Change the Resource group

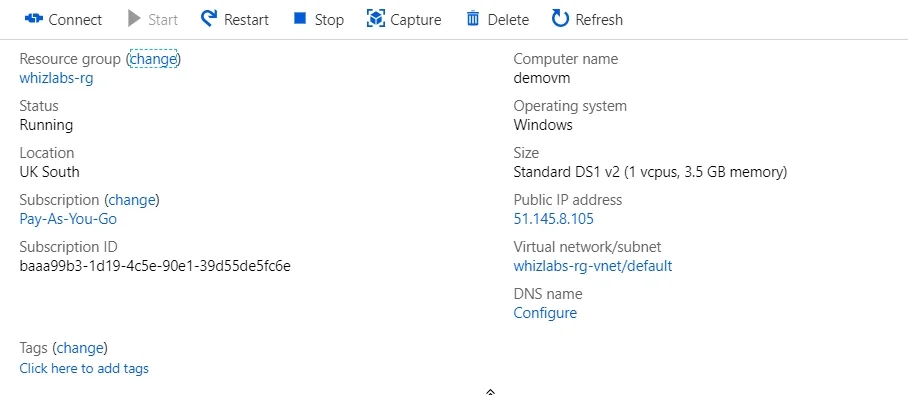pyautogui.click(x=153, y=58)
